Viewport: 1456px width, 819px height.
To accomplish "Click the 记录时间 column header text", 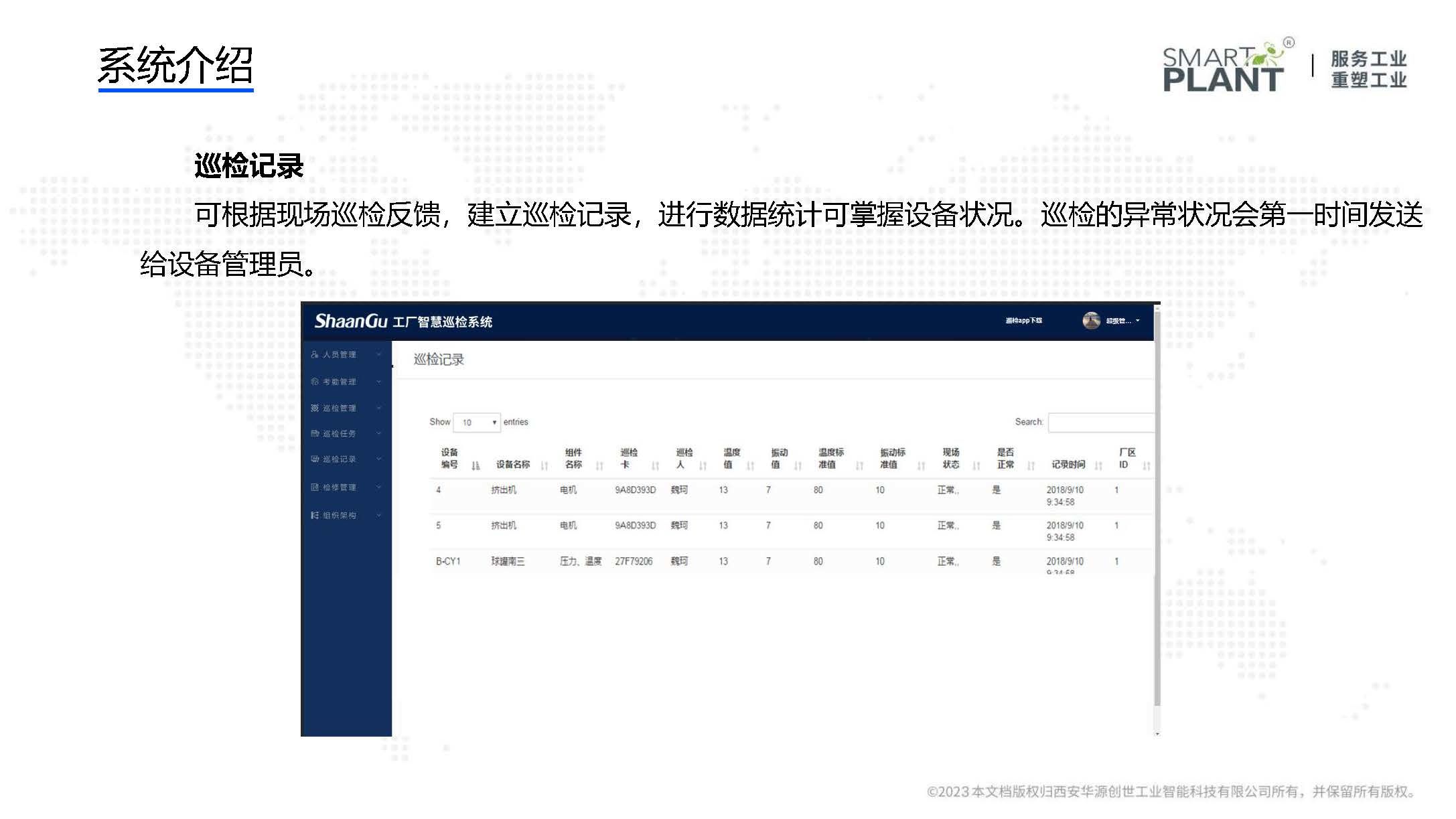I will tap(1068, 465).
